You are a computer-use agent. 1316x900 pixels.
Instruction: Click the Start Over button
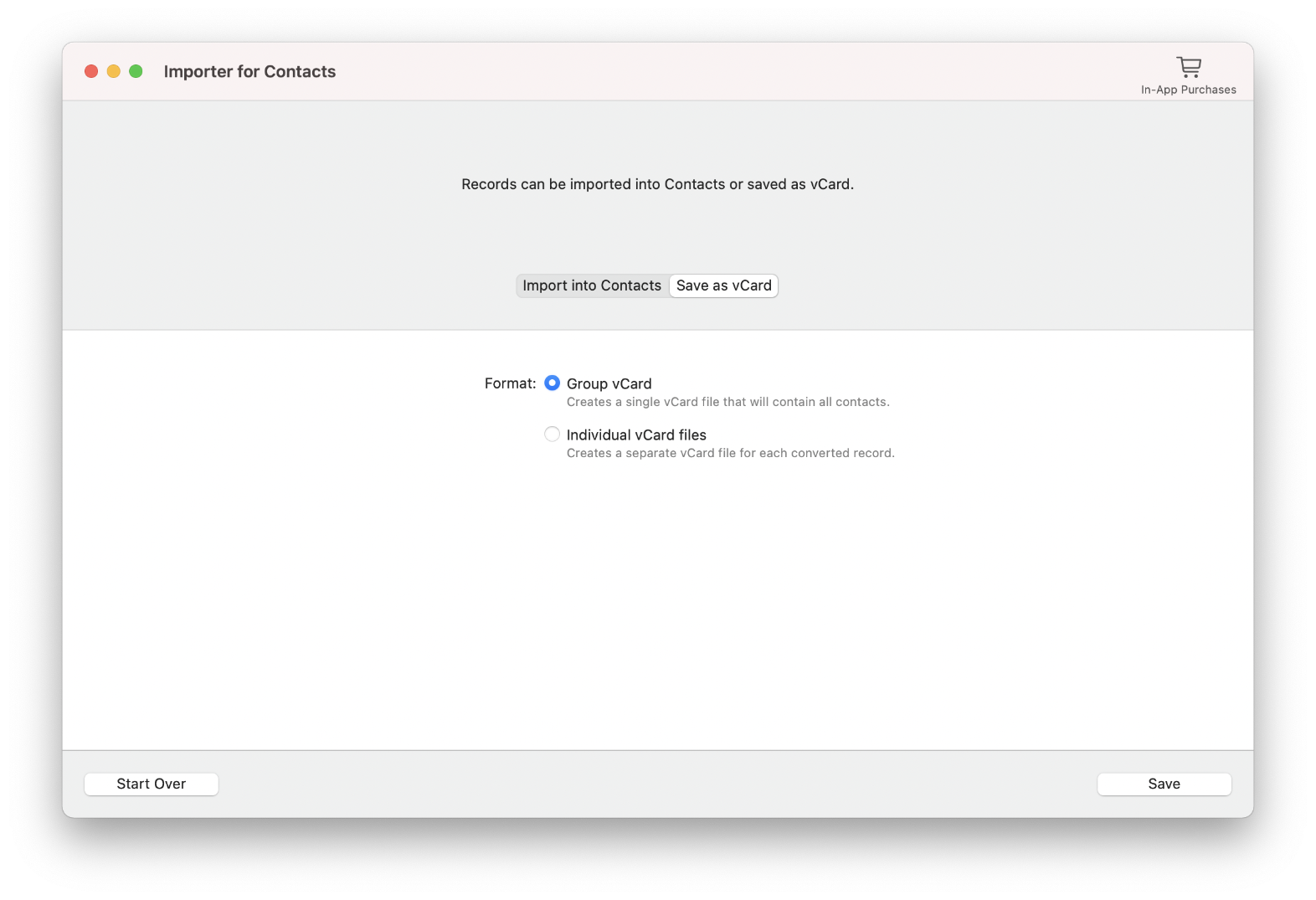(152, 784)
